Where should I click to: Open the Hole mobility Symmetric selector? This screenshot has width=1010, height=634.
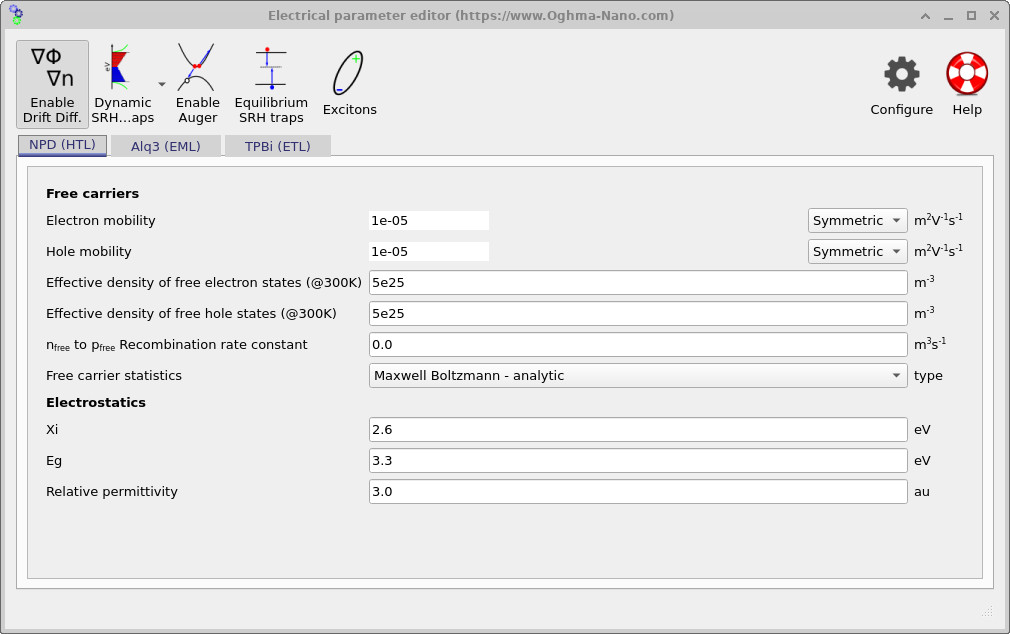(x=857, y=251)
